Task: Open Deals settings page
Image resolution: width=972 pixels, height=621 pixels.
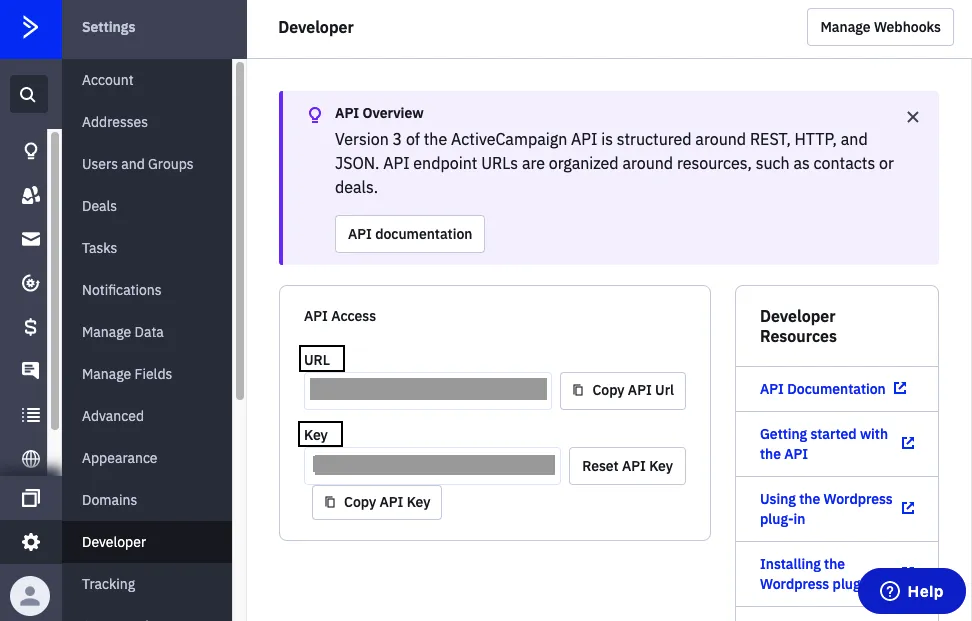Action: tap(99, 206)
